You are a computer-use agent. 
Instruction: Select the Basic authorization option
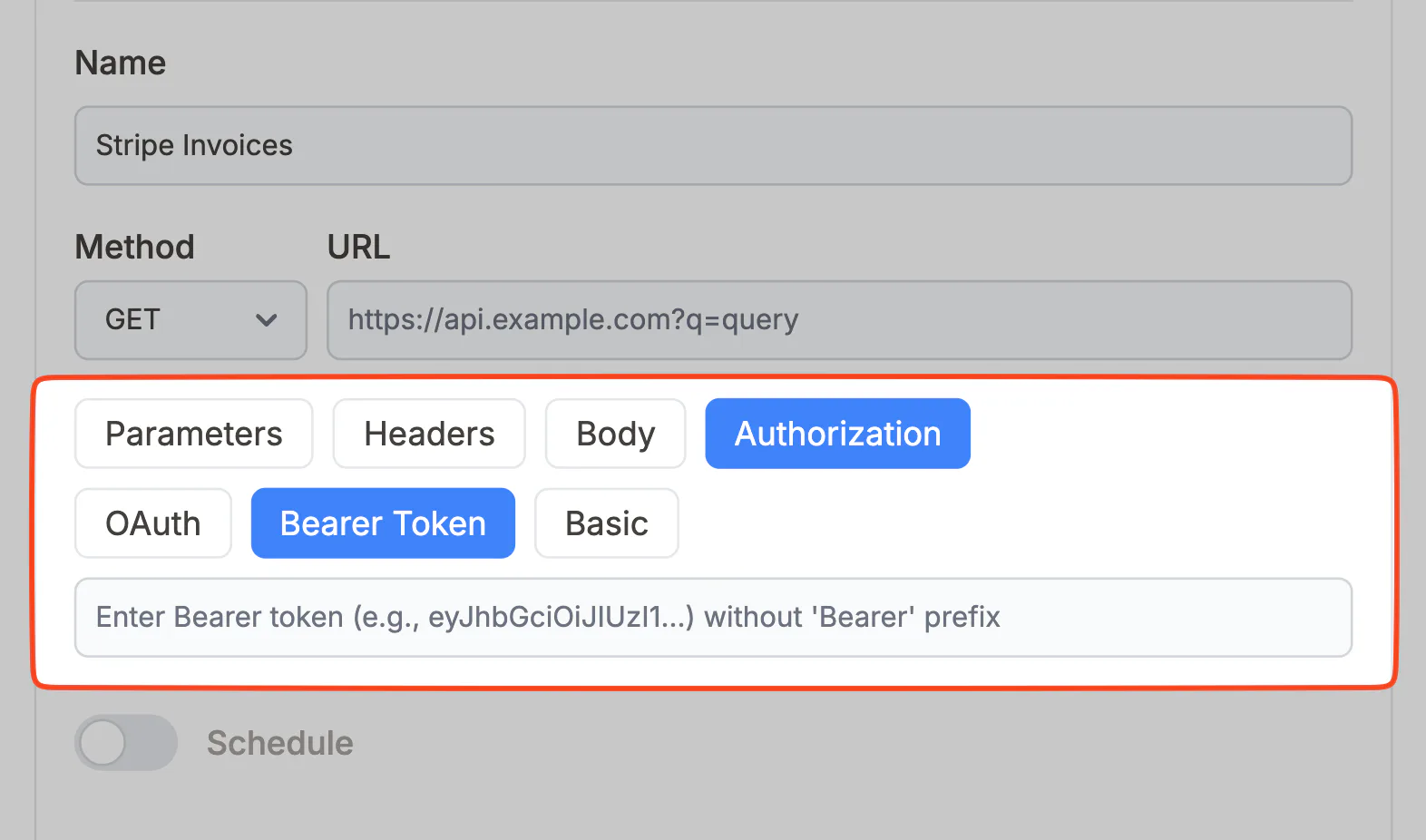pos(607,523)
